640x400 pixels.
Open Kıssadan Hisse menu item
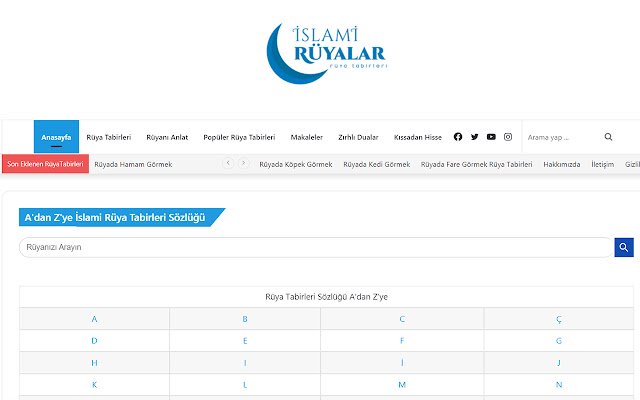tap(418, 137)
